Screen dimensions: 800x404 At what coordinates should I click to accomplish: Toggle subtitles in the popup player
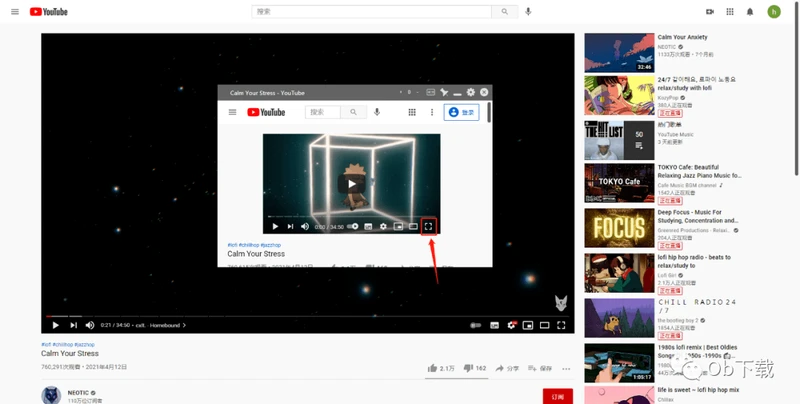(368, 226)
